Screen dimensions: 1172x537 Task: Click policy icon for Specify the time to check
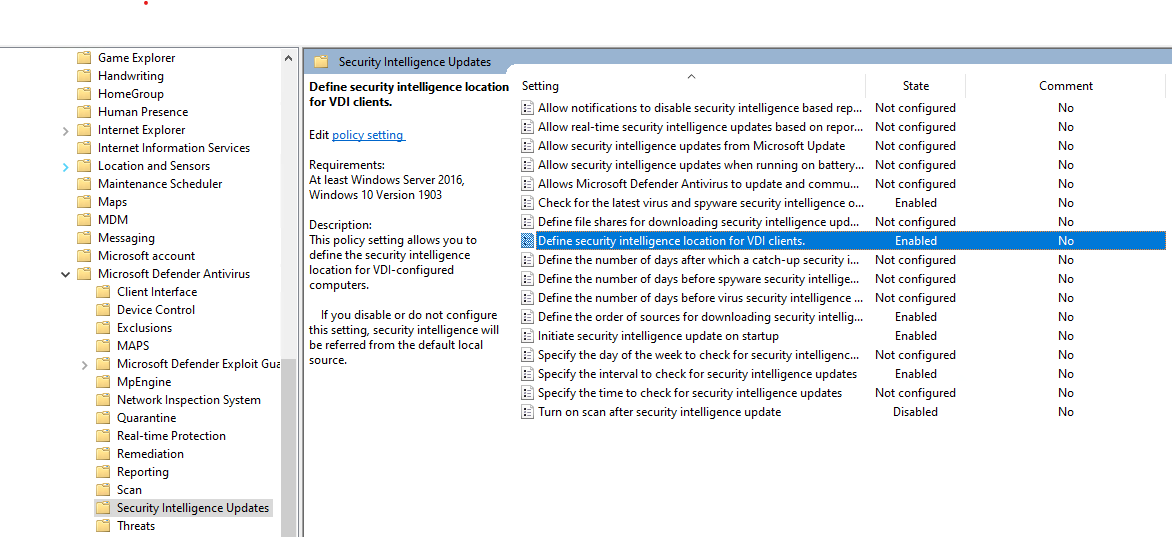528,393
